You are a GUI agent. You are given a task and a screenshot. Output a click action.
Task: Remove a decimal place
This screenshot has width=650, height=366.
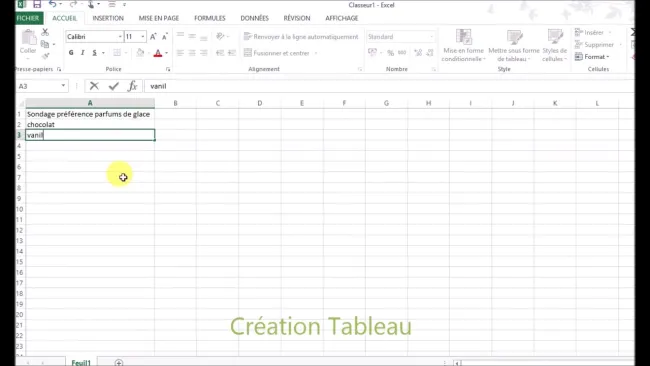[429, 53]
